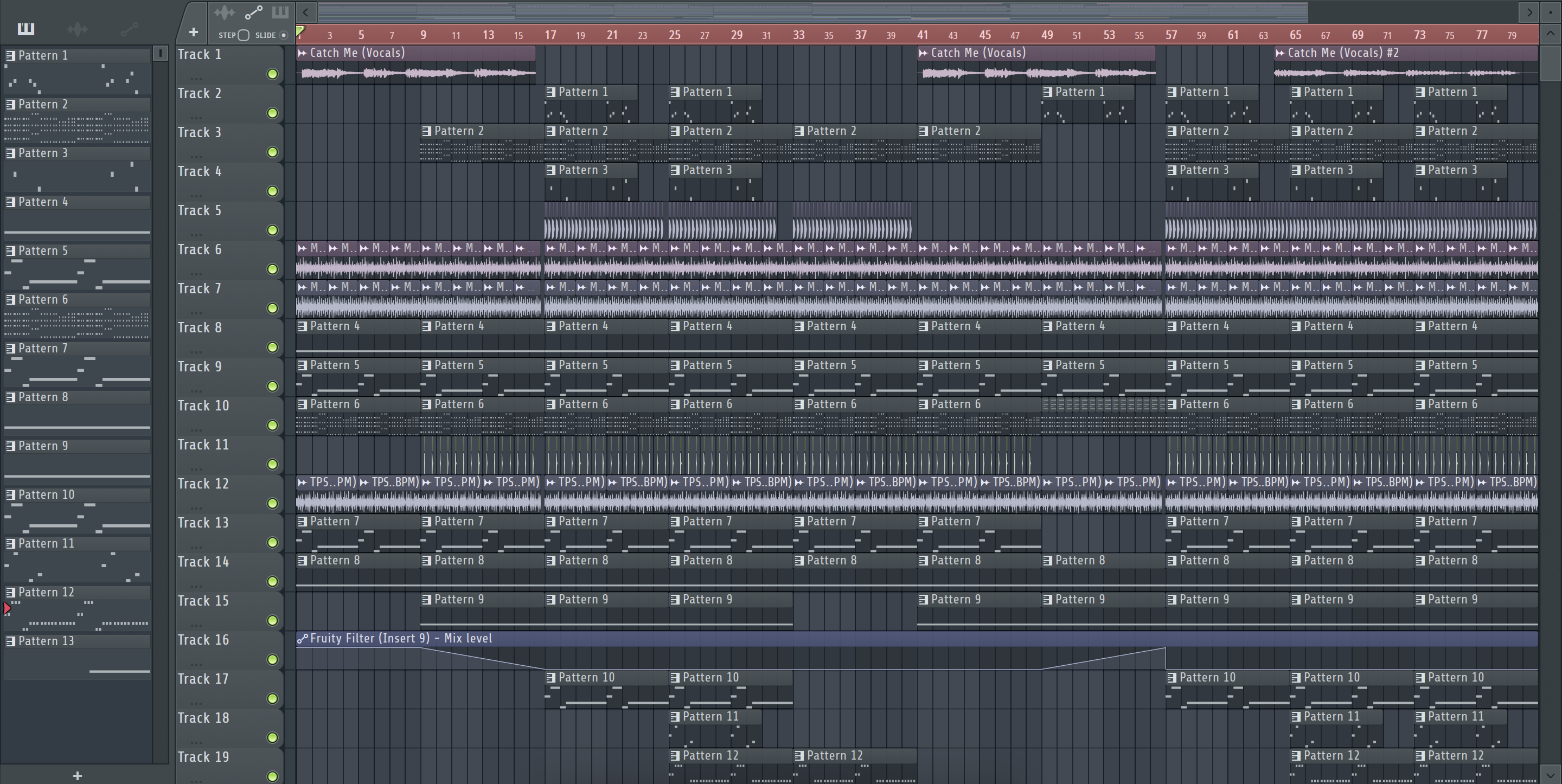The width and height of the screenshot is (1562, 784).
Task: Click Pattern 13 icon in the picker
Action: pyautogui.click(x=10, y=641)
